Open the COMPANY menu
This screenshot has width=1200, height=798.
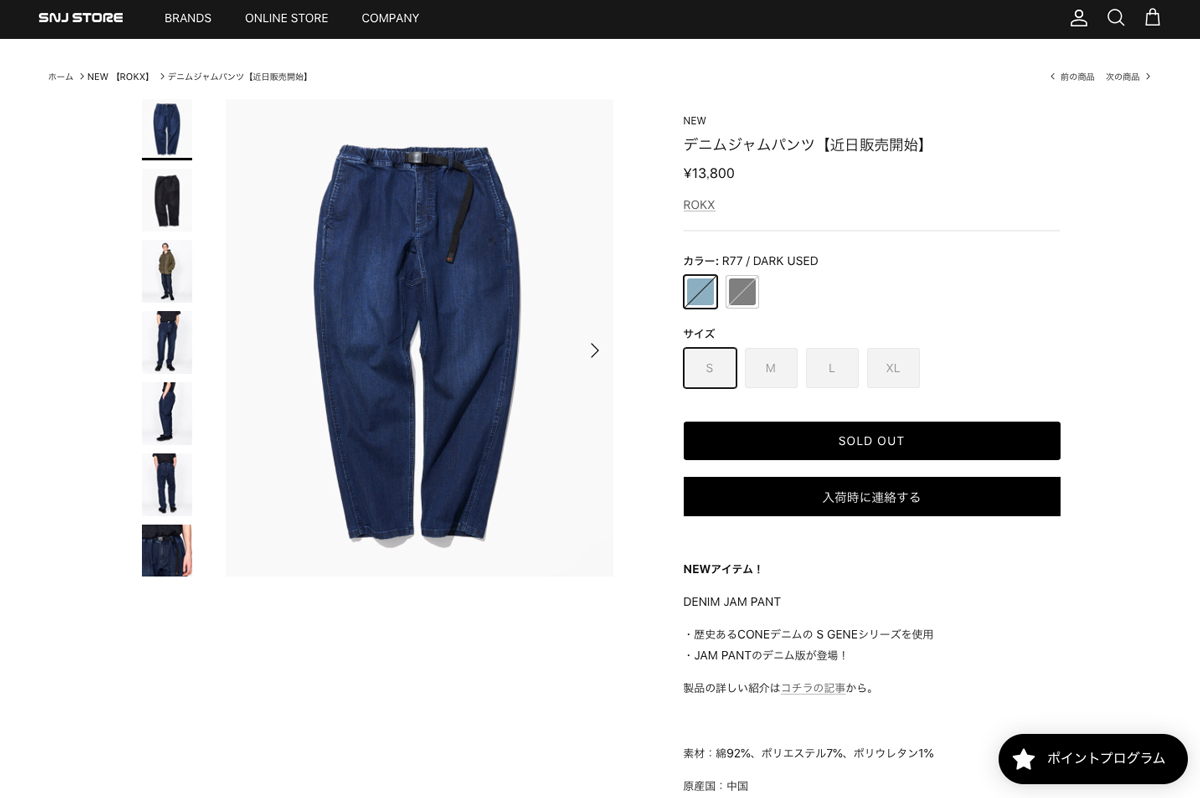click(390, 18)
